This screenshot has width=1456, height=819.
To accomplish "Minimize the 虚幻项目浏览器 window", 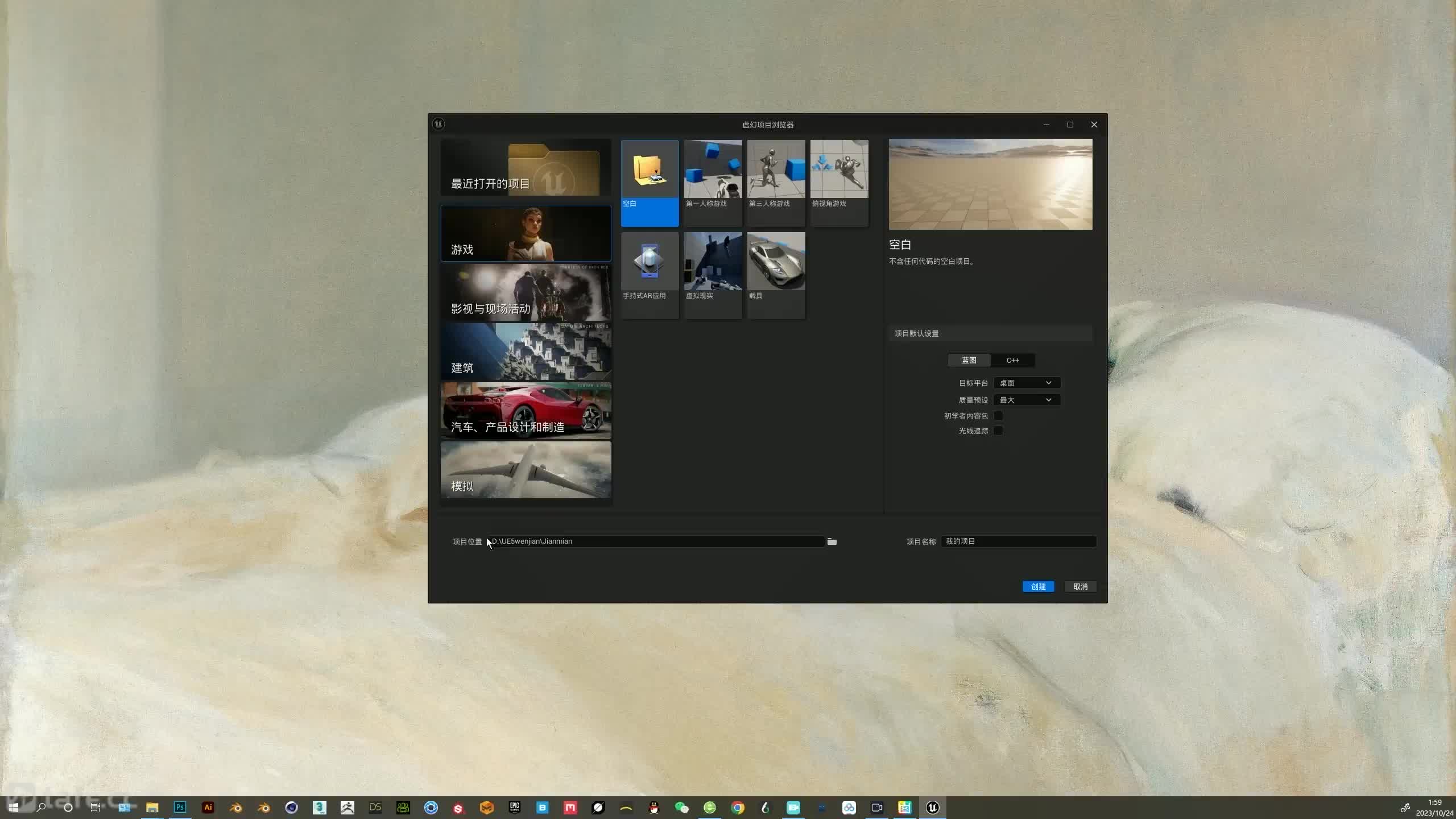I will 1046,125.
